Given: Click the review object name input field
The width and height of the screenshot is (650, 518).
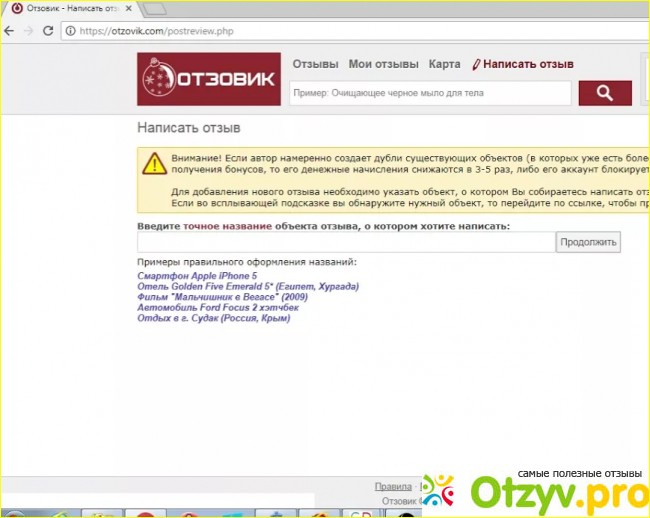Looking at the screenshot, I should (345, 242).
